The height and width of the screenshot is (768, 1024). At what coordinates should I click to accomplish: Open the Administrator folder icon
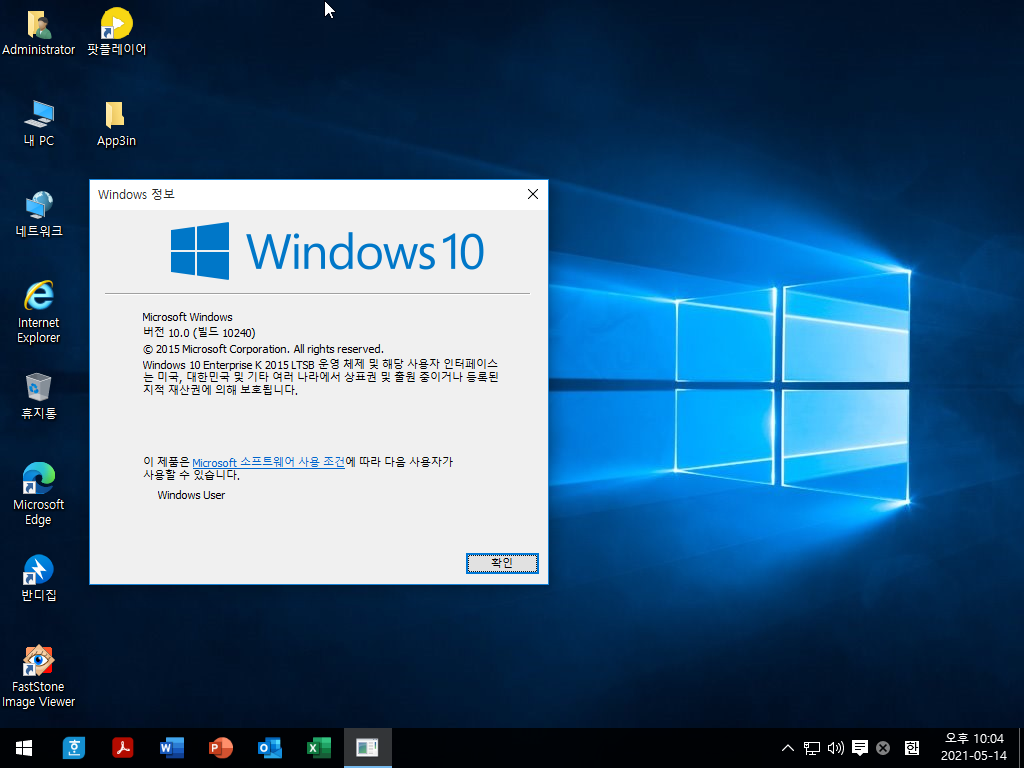[x=39, y=33]
